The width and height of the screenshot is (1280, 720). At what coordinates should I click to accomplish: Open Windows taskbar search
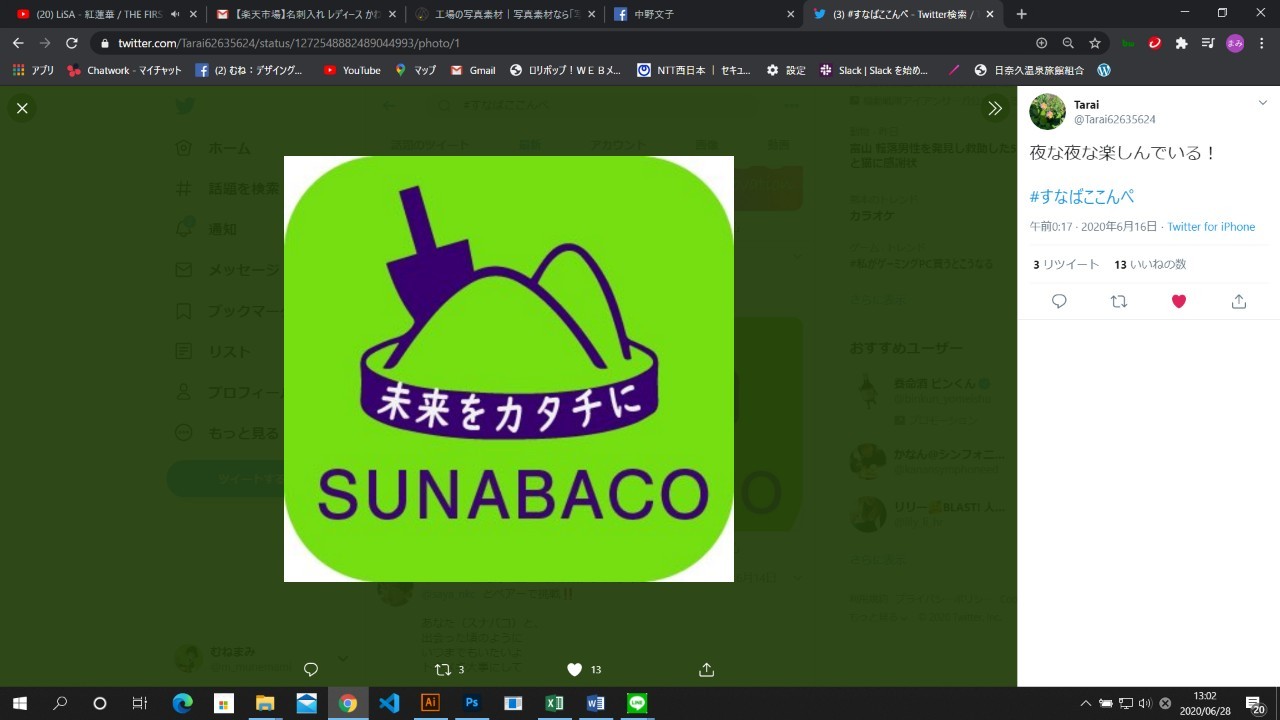(60, 703)
